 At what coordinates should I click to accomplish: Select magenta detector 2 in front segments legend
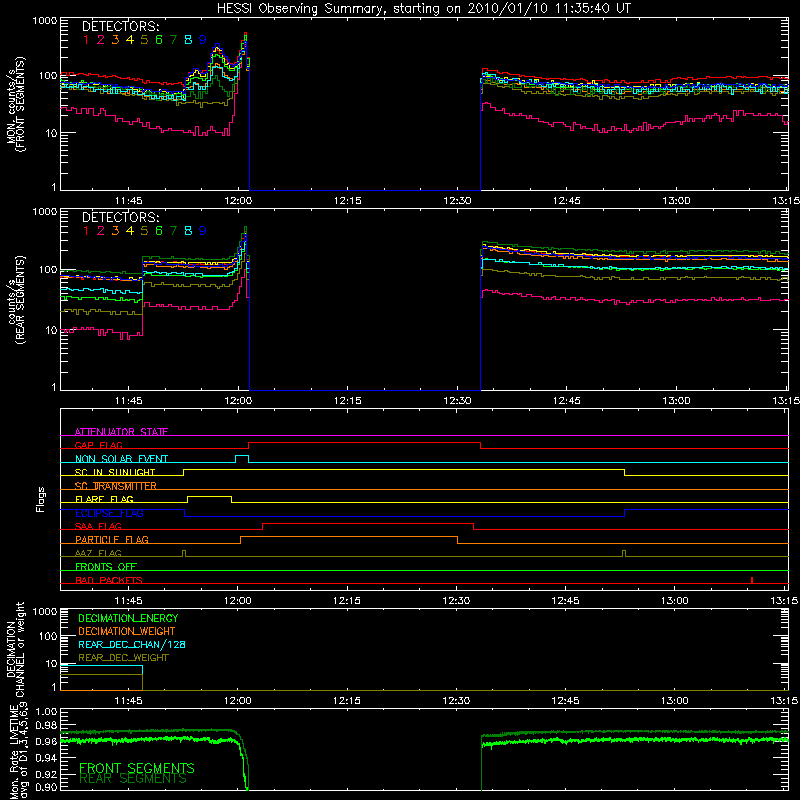(x=101, y=40)
